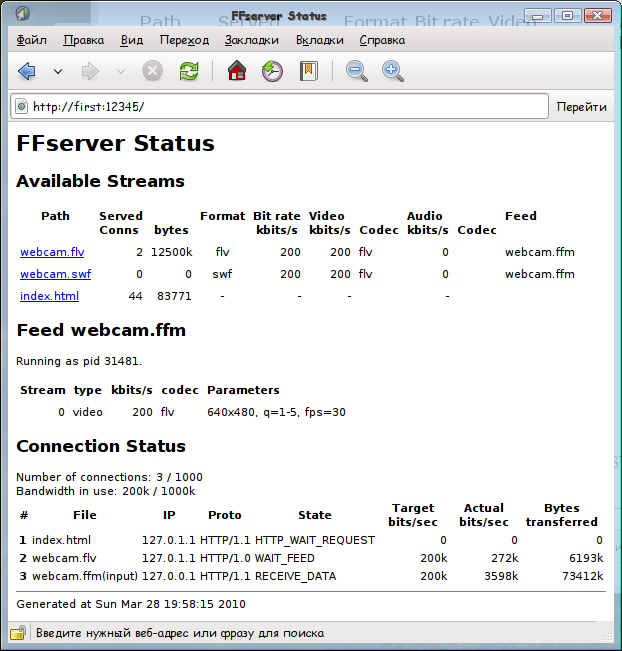Go back with the blue arrow
Screen dimensions: 622x651
point(27,71)
